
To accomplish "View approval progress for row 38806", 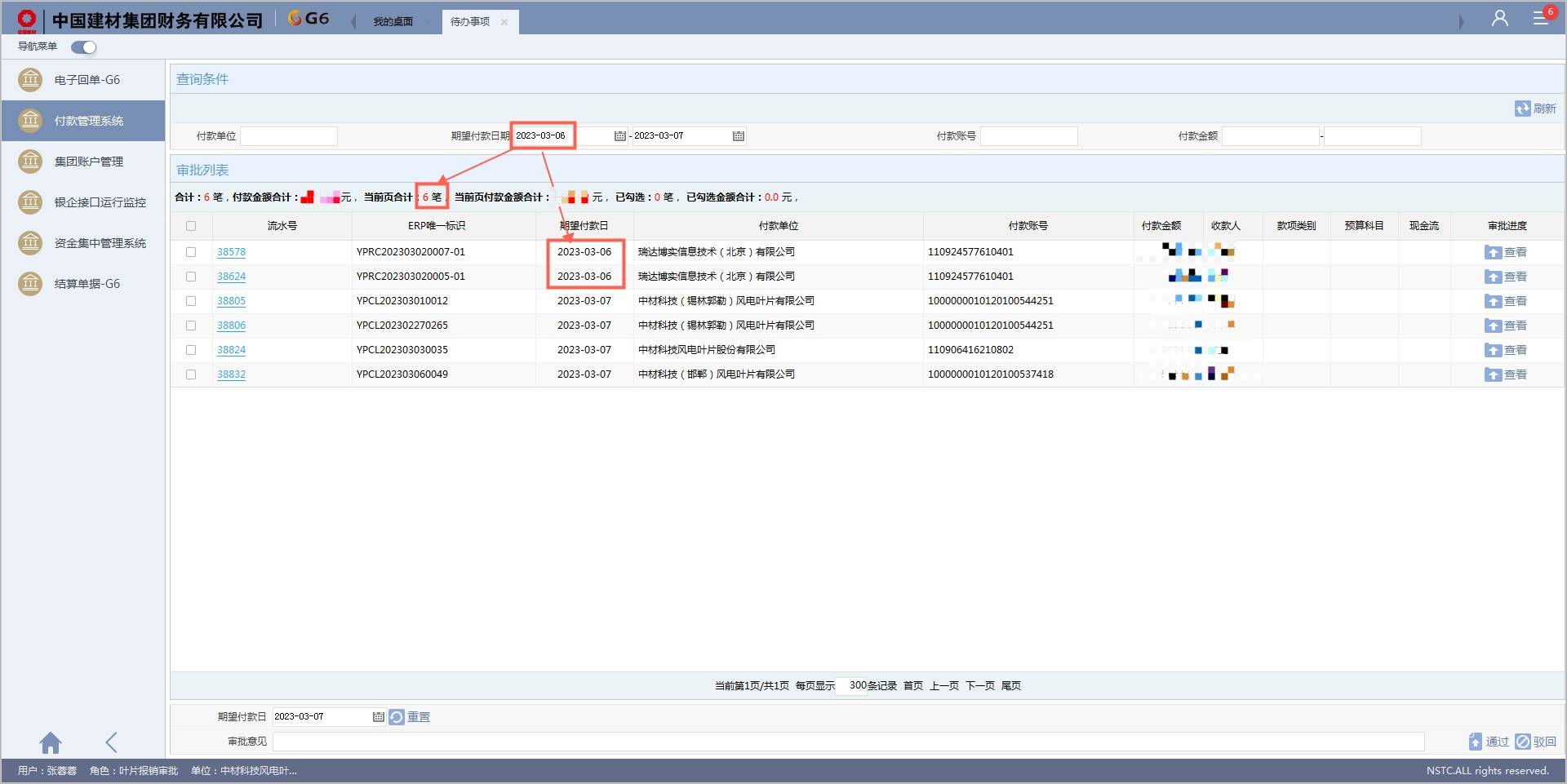I will pyautogui.click(x=1506, y=326).
